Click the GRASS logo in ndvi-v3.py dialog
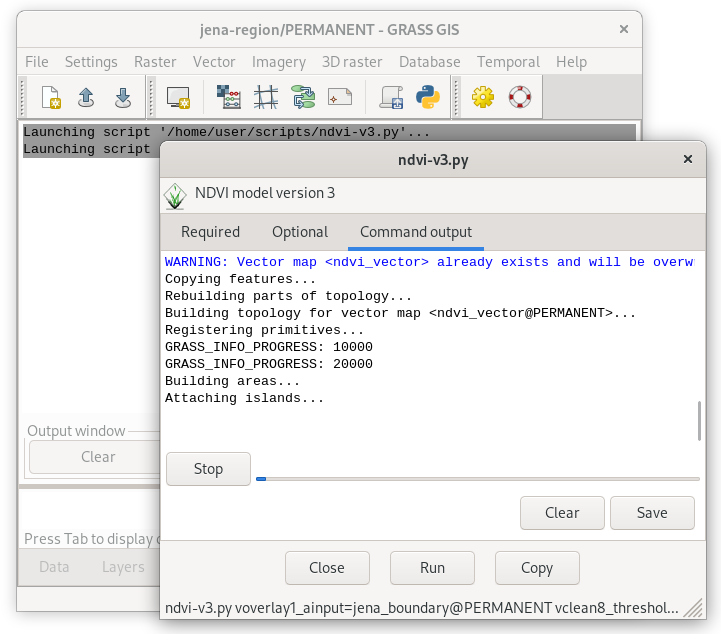This screenshot has height=634, width=721. point(175,196)
